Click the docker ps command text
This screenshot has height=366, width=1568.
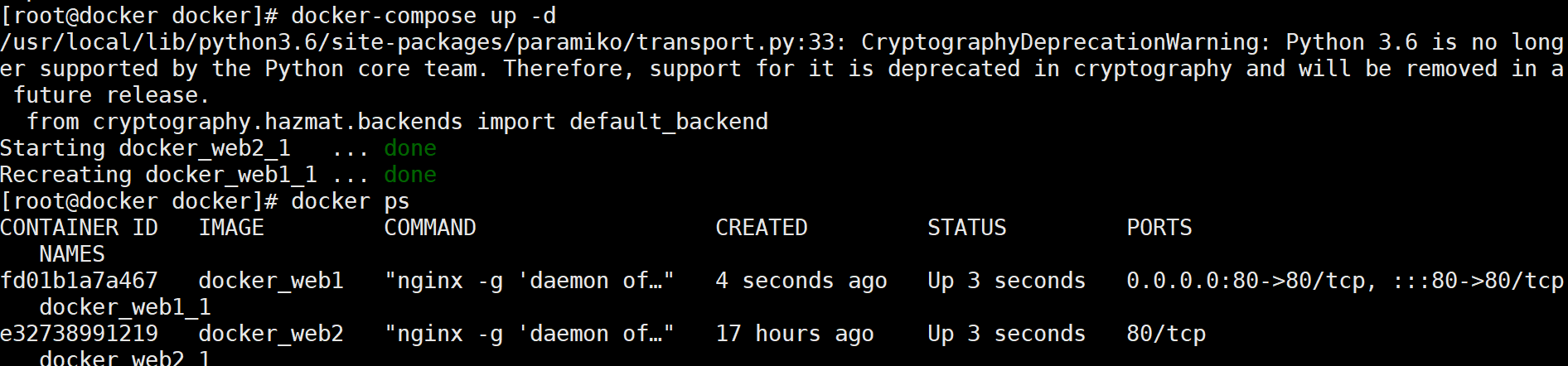pyautogui.click(x=351, y=201)
